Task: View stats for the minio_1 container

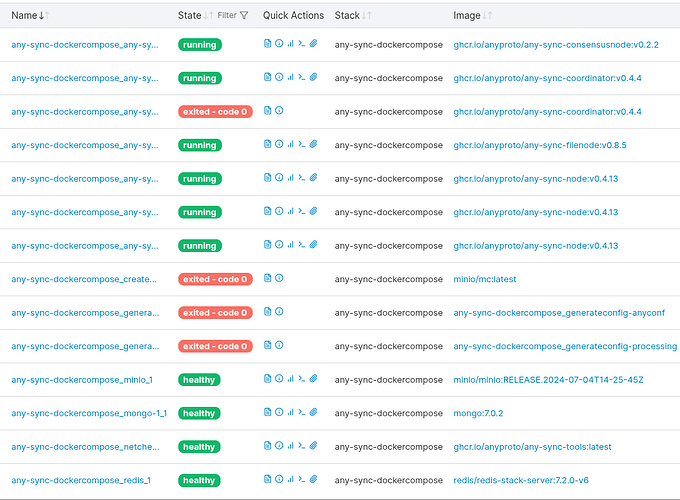Action: (x=291, y=379)
